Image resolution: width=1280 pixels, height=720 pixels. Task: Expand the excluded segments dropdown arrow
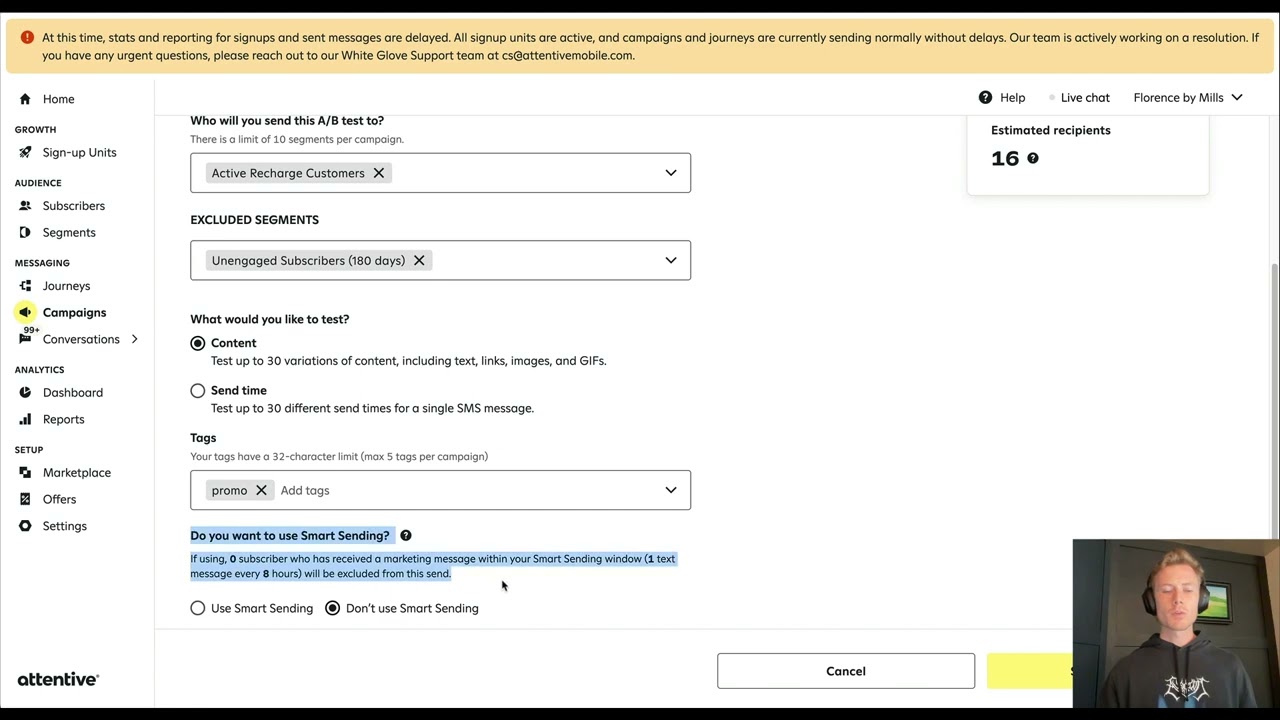pos(671,260)
